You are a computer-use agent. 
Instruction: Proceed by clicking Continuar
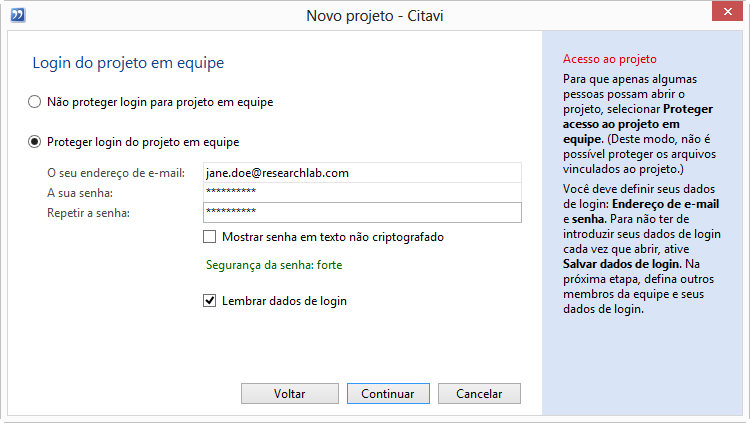[388, 393]
